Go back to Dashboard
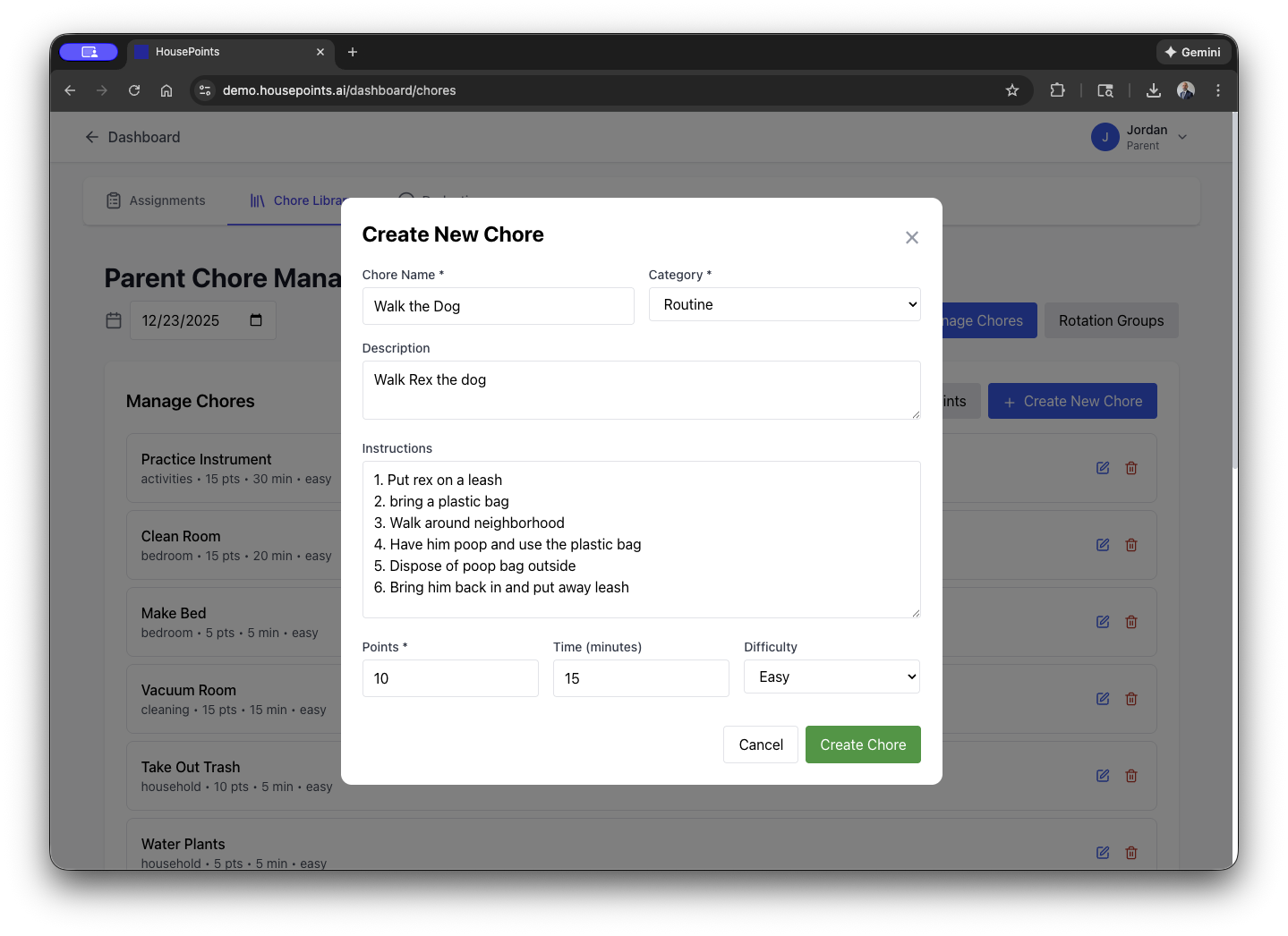The width and height of the screenshot is (1288, 936). (132, 137)
